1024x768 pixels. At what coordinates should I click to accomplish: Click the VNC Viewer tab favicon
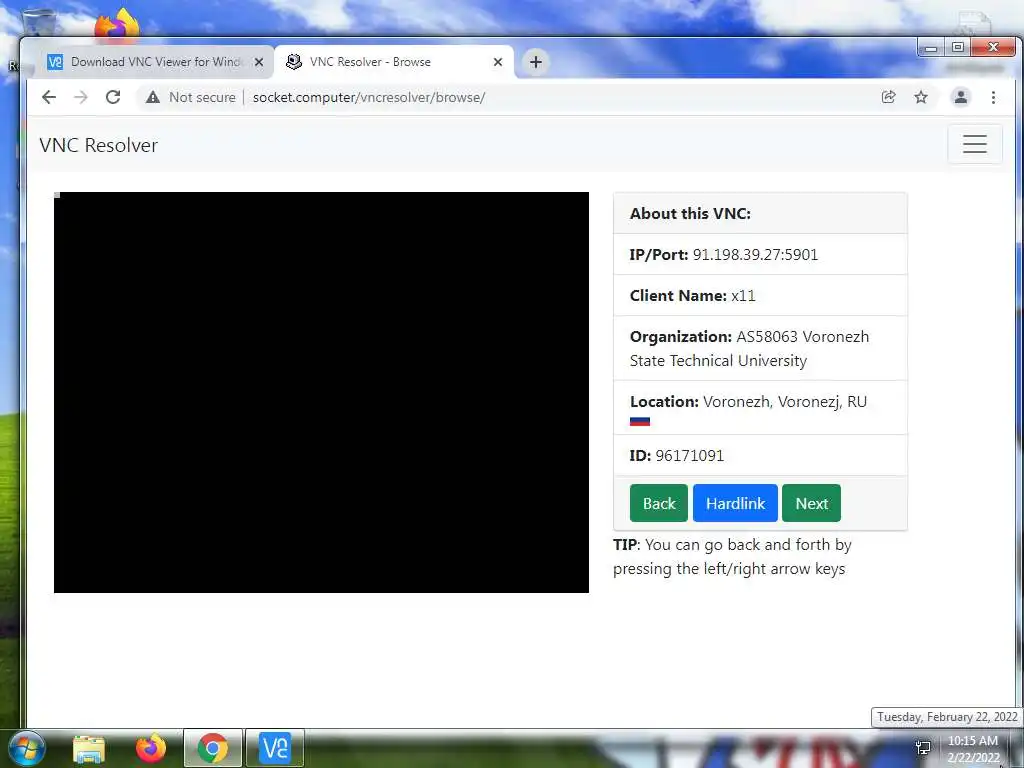tap(55, 62)
